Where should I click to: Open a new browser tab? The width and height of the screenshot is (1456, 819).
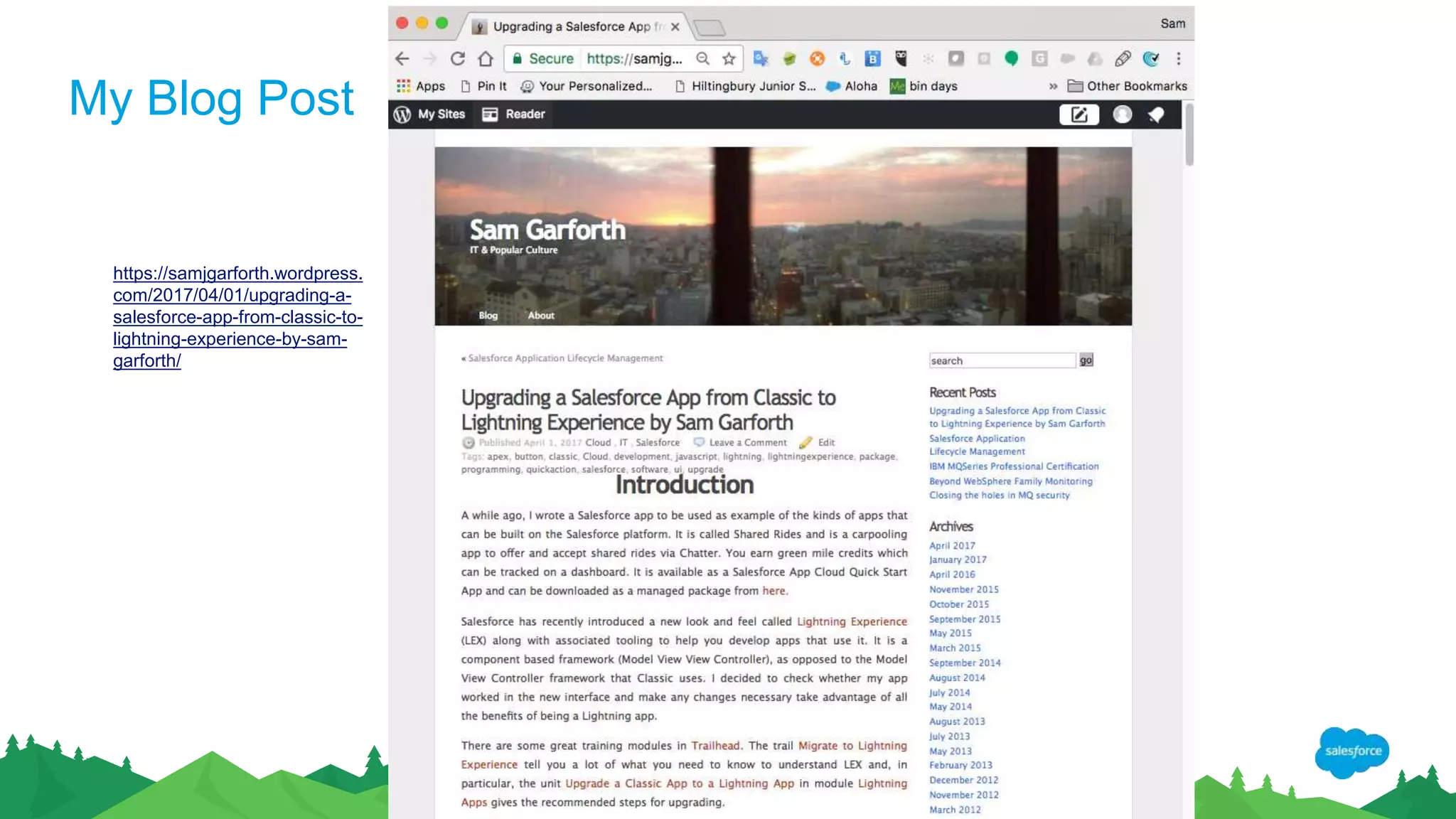pyautogui.click(x=709, y=28)
